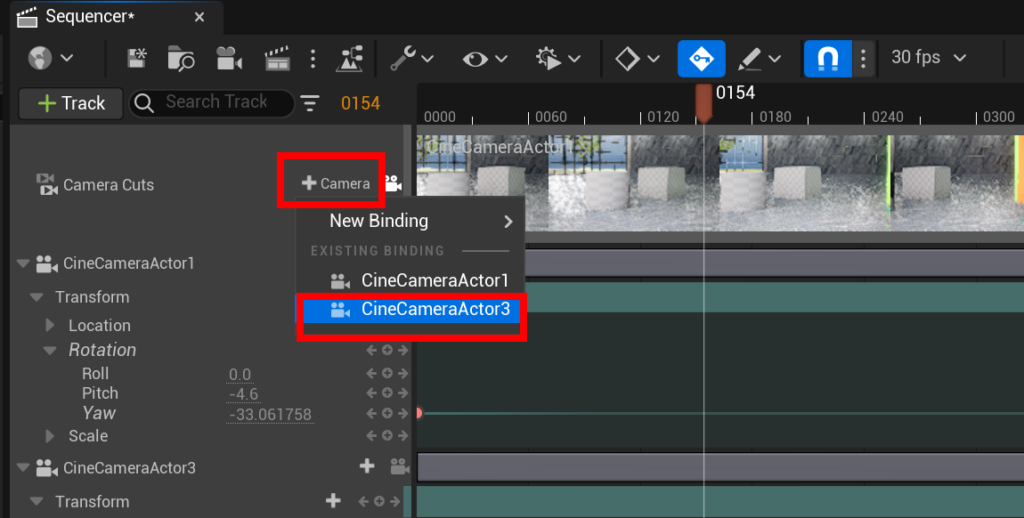
Task: Click plus on CineCameraActor3 track row
Action: pyautogui.click(x=367, y=466)
